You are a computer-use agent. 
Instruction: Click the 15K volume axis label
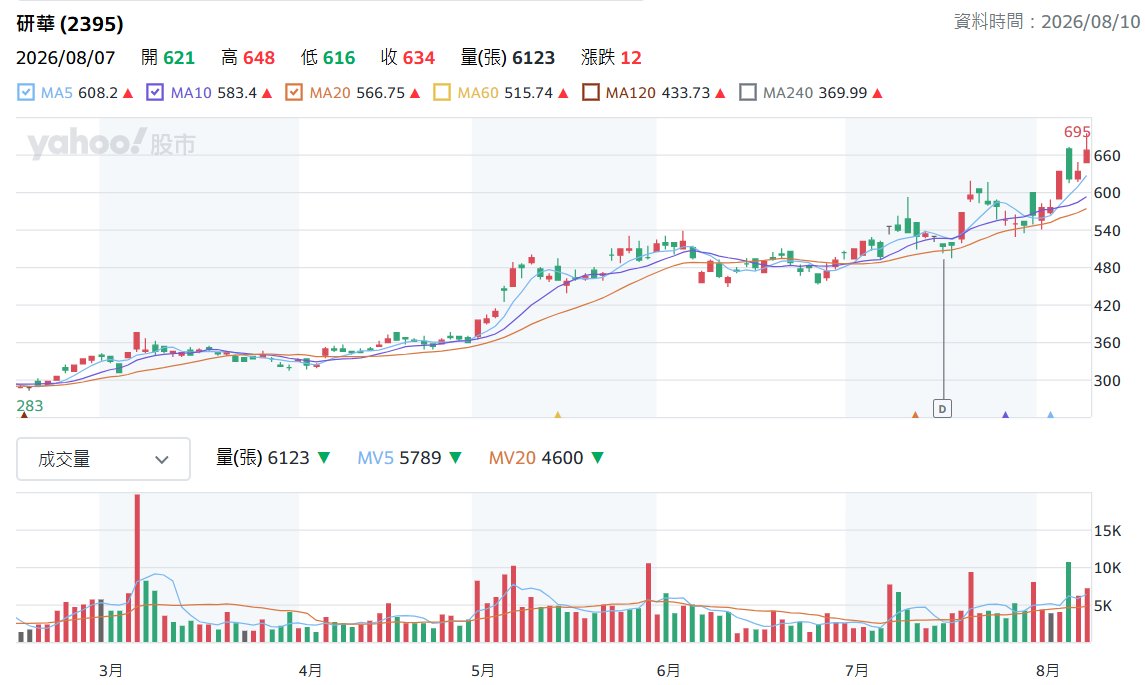tap(1108, 531)
